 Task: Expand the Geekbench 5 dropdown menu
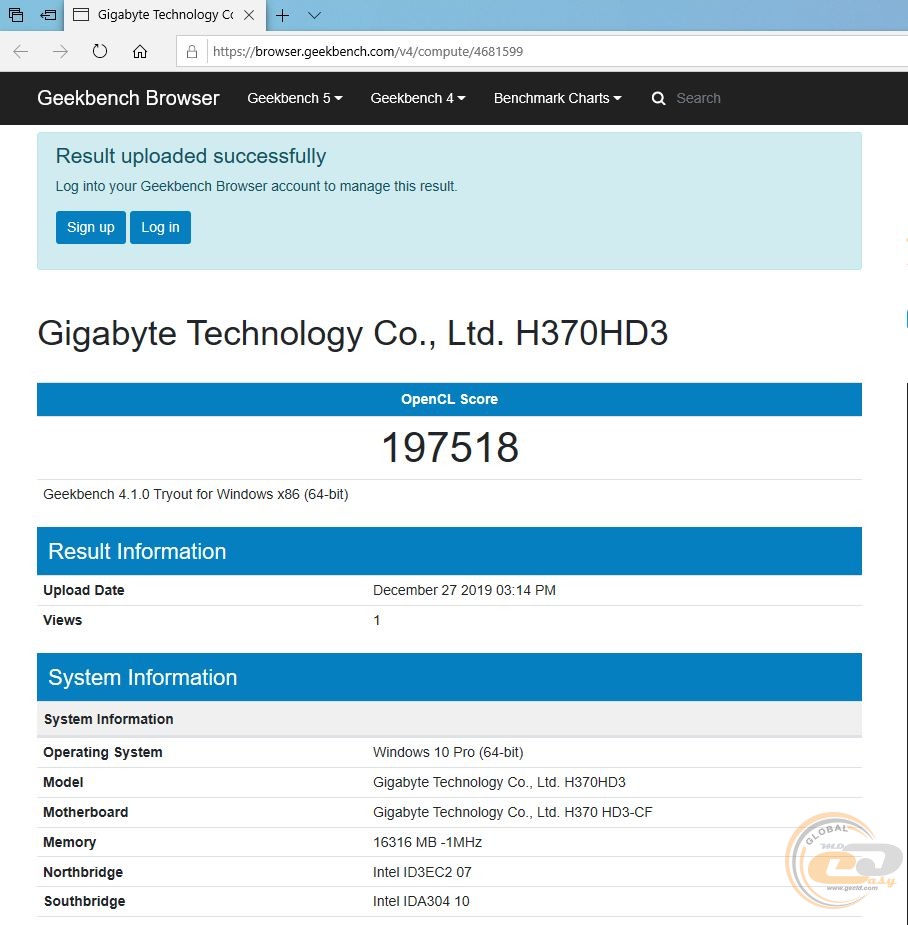[x=295, y=98]
